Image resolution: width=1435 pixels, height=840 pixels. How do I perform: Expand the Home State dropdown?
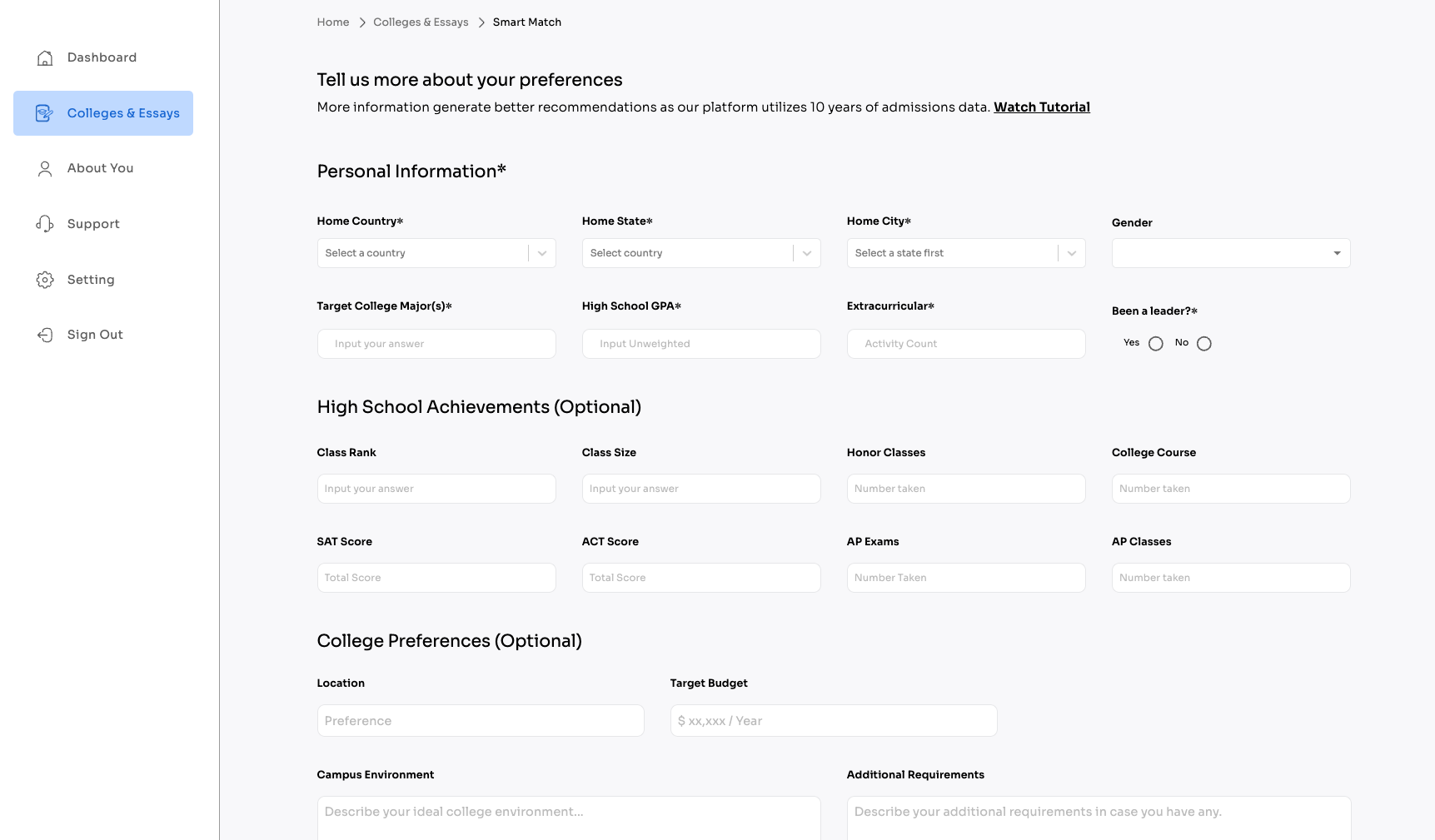[700, 253]
